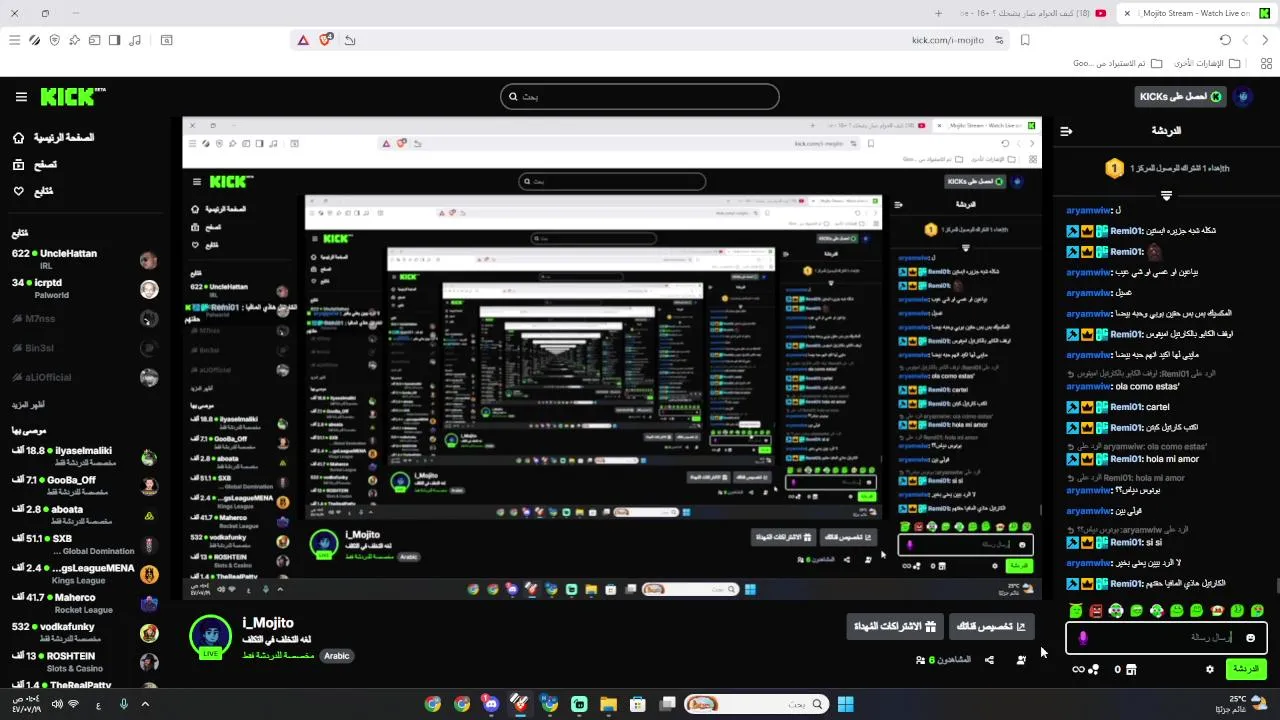The width and height of the screenshot is (1280, 720).
Task: Open the Kick shop store icon
Action: tap(1131, 669)
